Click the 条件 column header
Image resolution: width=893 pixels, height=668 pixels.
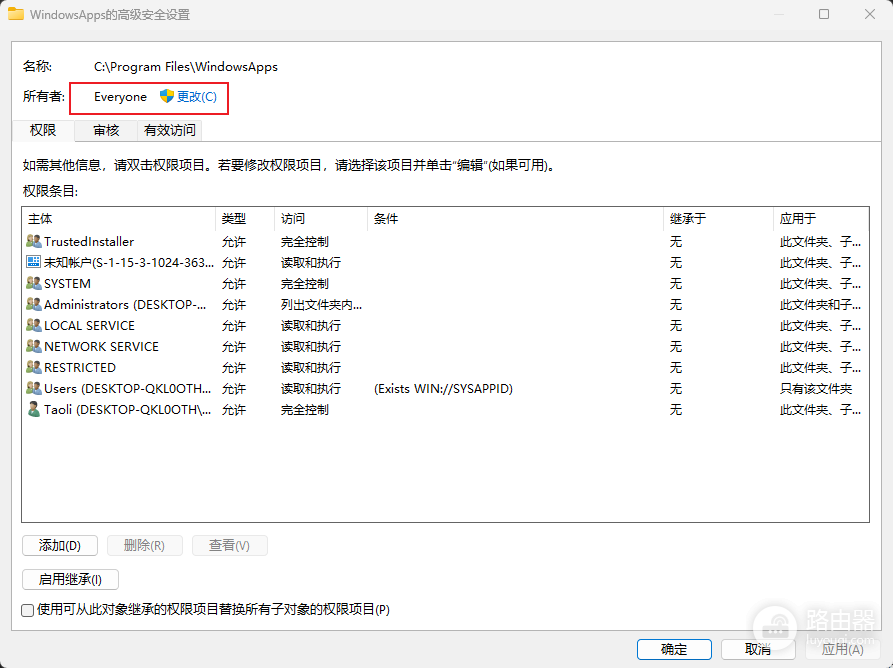[x=515, y=219]
